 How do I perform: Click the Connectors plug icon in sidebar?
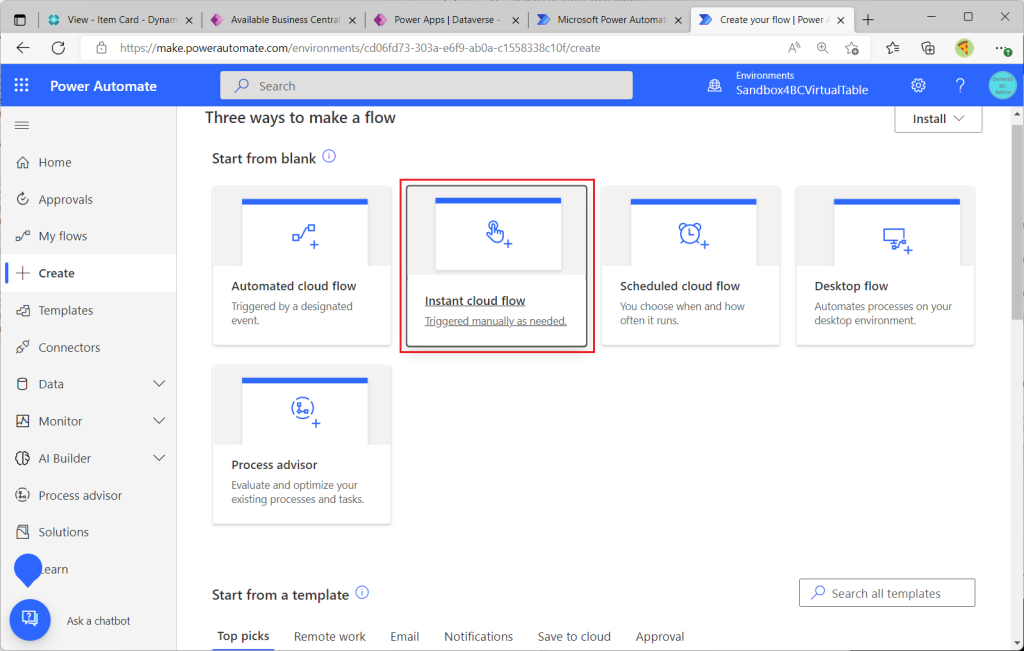click(23, 347)
